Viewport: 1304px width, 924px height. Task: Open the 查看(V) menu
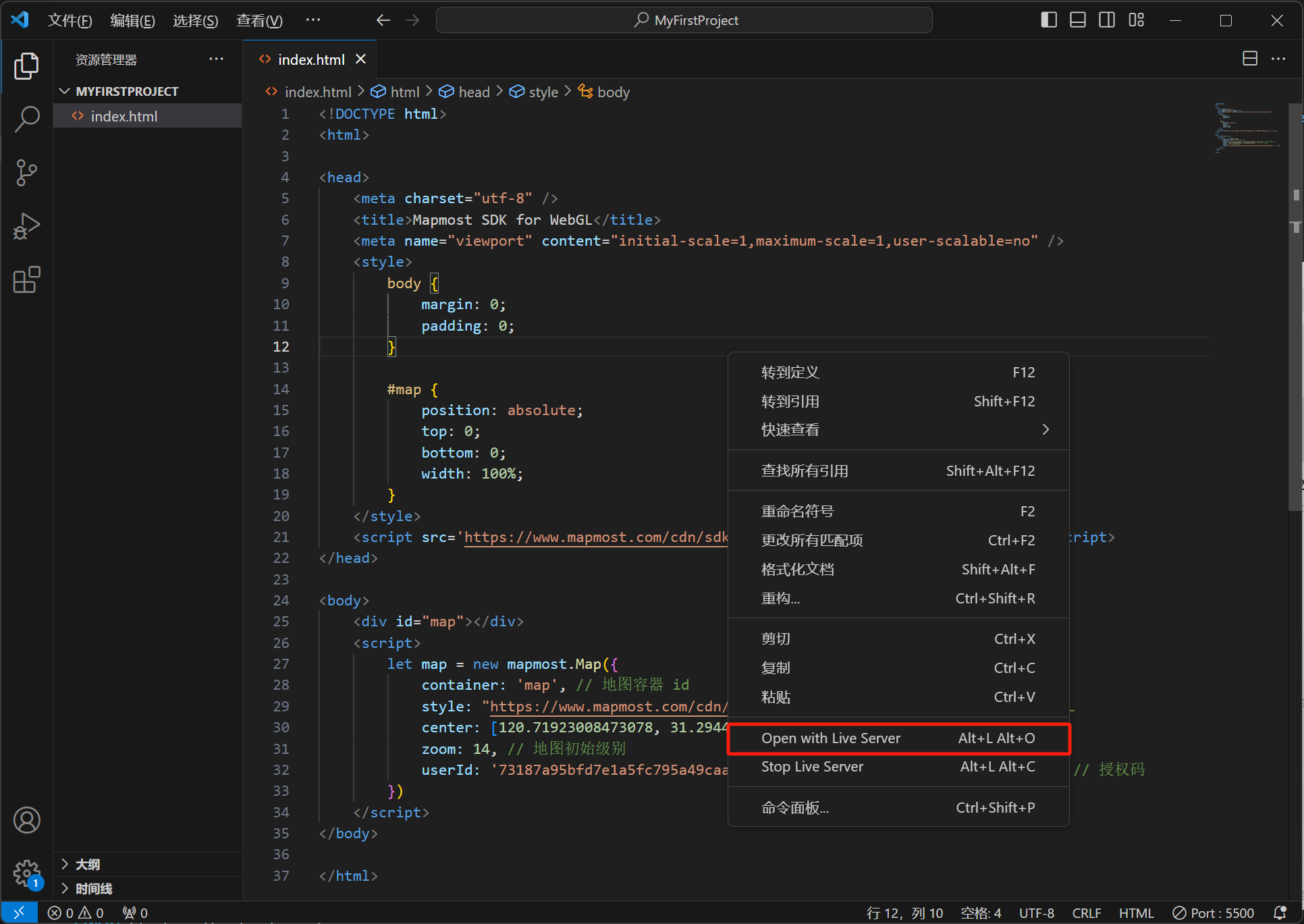point(259,20)
